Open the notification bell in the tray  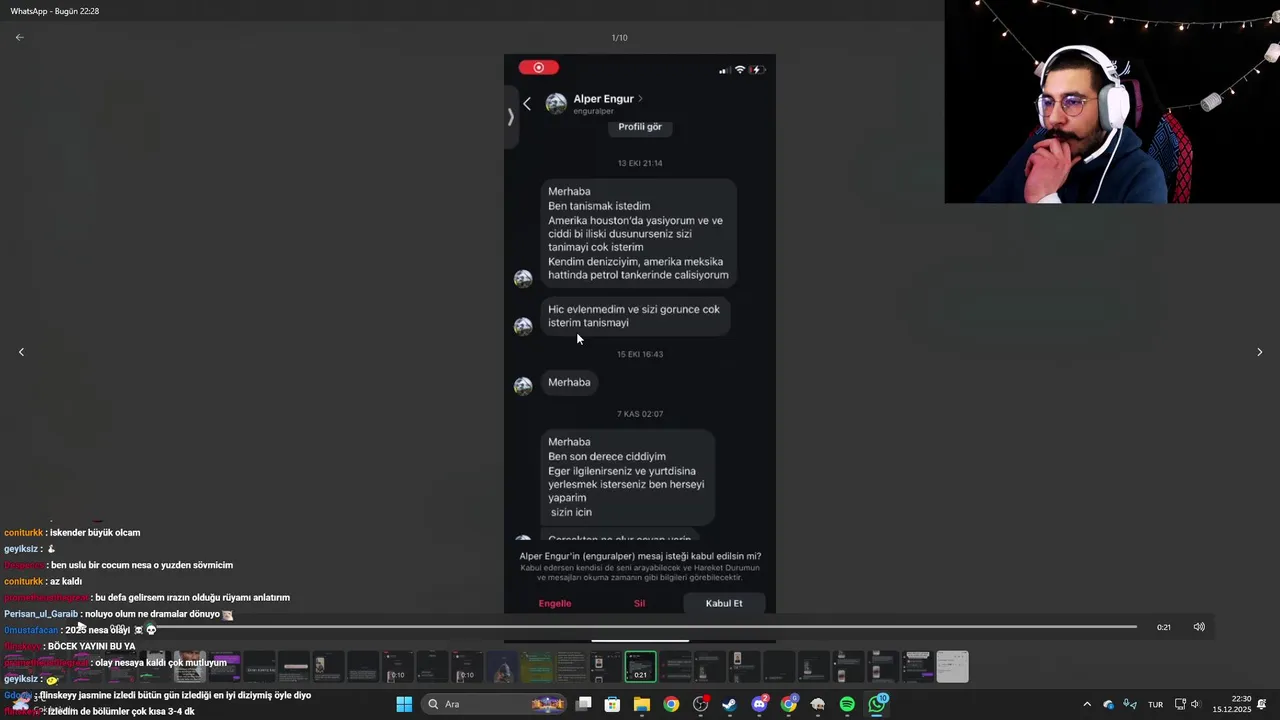pos(1262,704)
